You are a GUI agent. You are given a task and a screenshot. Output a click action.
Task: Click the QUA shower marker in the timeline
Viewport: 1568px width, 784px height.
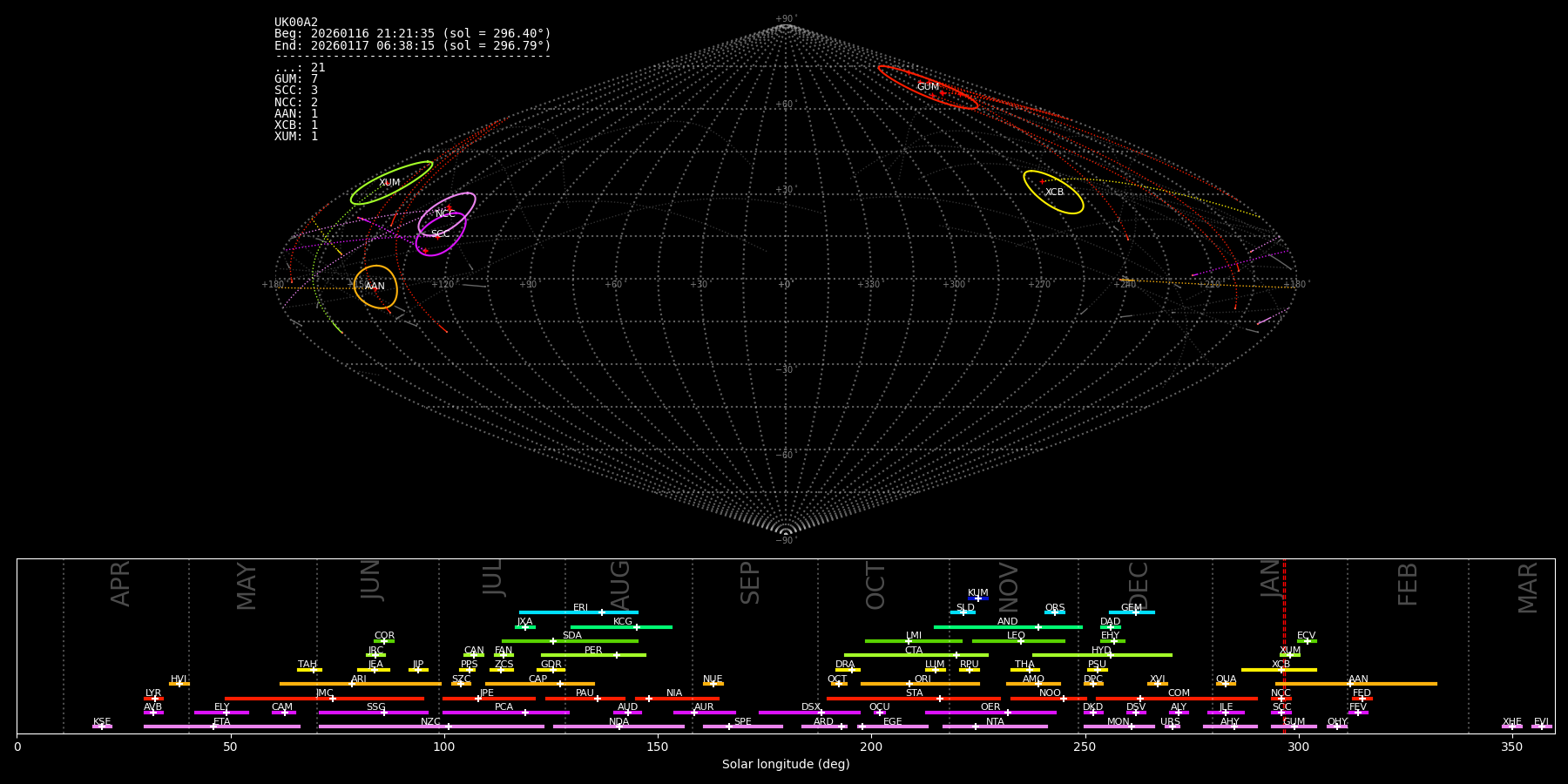[x=1226, y=684]
